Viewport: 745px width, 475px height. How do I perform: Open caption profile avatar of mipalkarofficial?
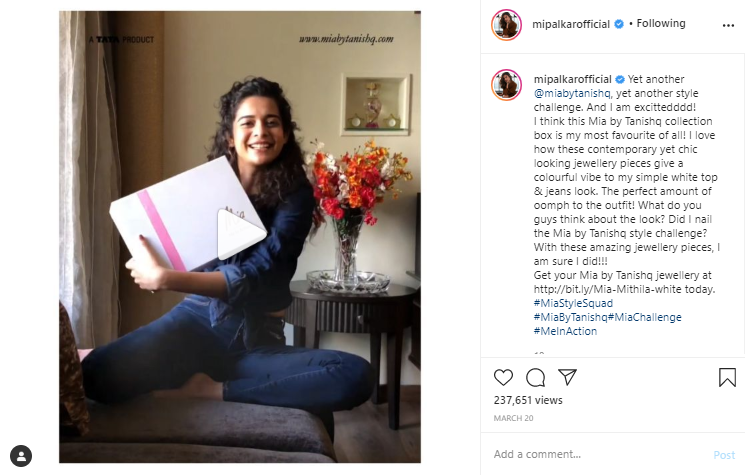click(506, 85)
